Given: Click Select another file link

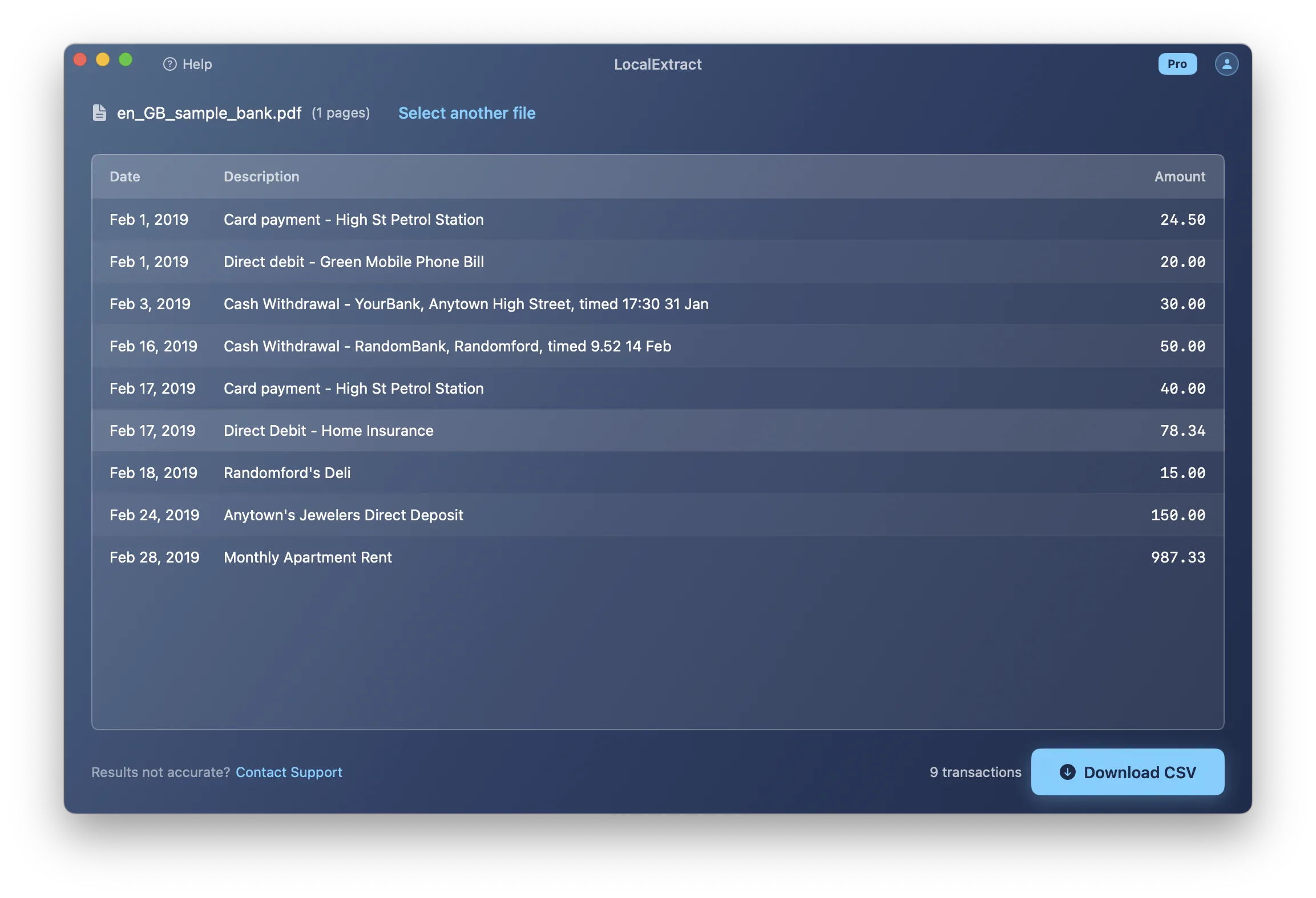Looking at the screenshot, I should coord(466,113).
